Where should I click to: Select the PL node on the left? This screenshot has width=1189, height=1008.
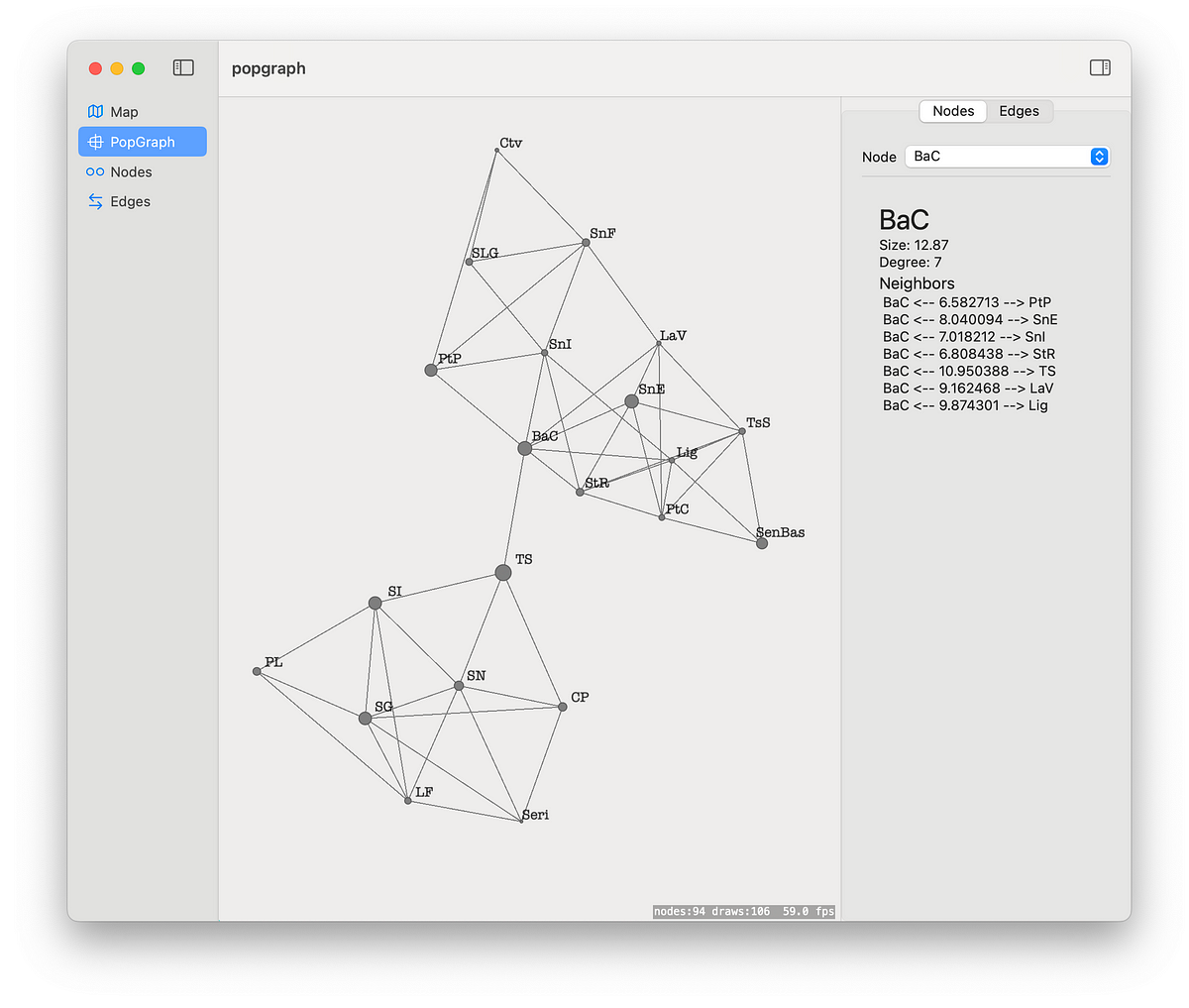tap(257, 672)
